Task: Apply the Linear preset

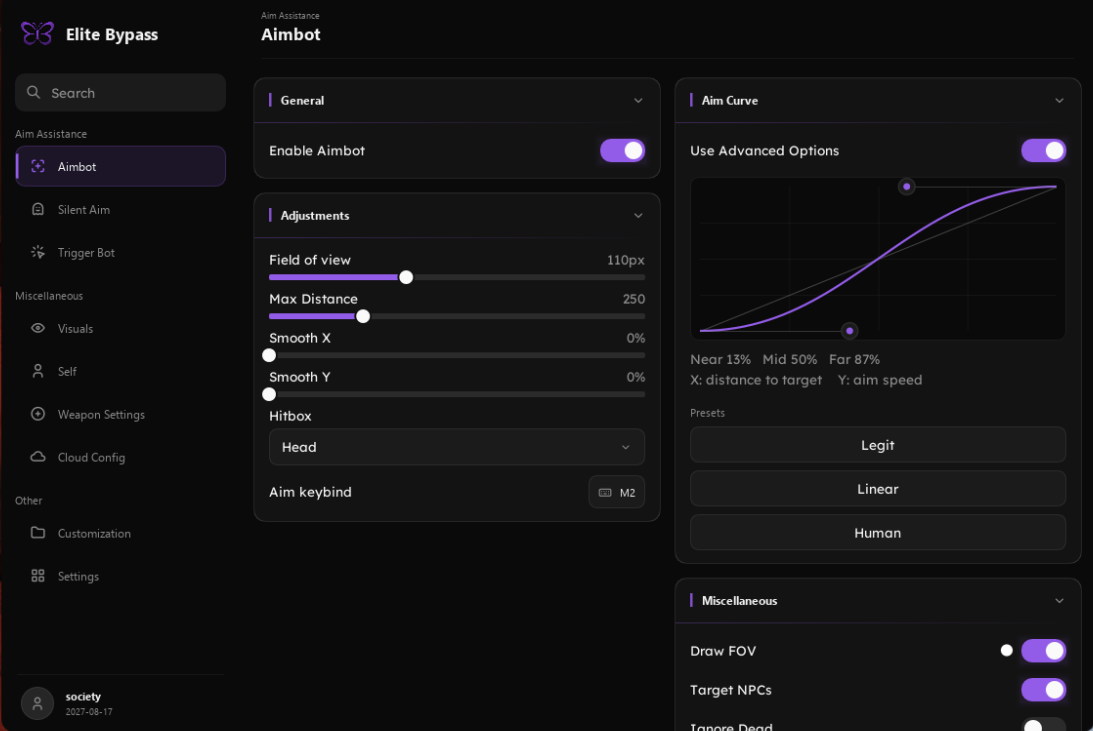Action: coord(878,488)
